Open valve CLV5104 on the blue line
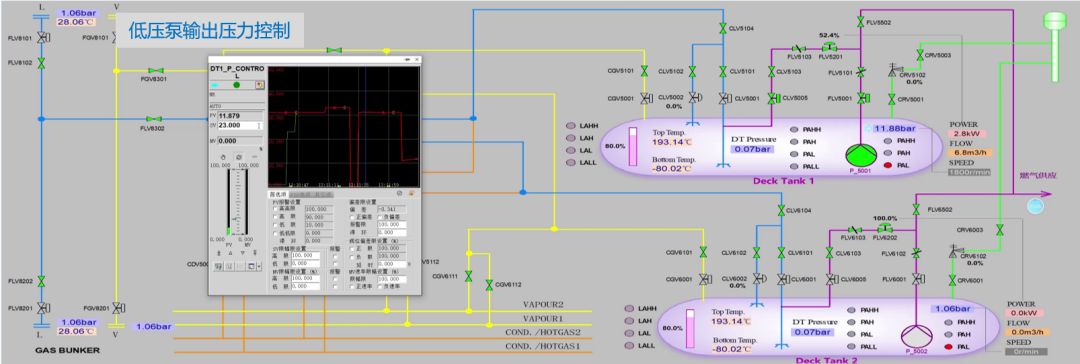 (x=722, y=29)
